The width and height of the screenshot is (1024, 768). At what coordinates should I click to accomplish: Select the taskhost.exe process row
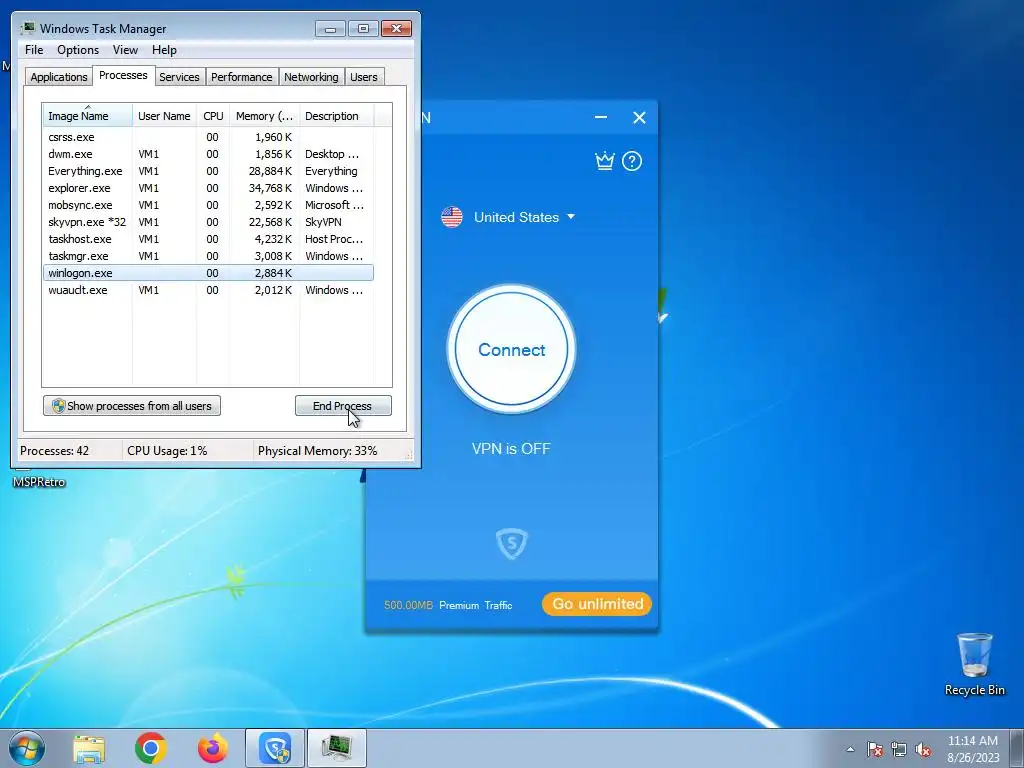pyautogui.click(x=208, y=239)
